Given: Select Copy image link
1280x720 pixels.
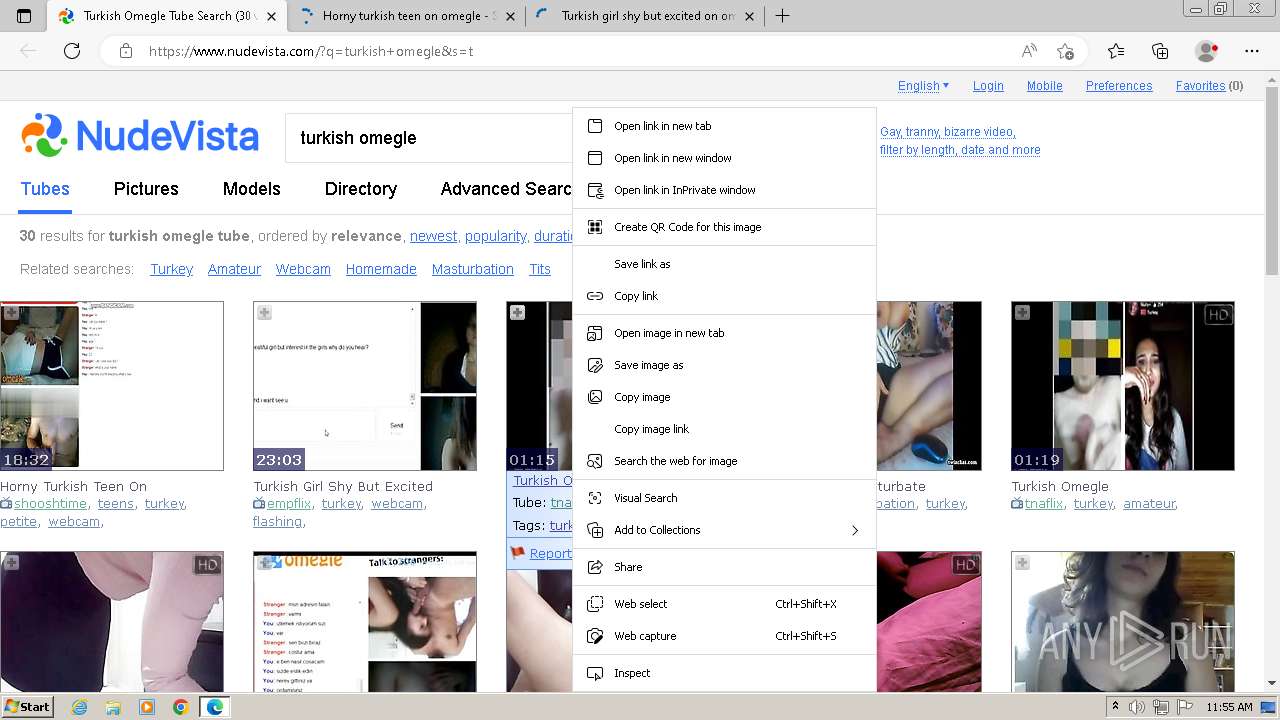Looking at the screenshot, I should click(724, 429).
